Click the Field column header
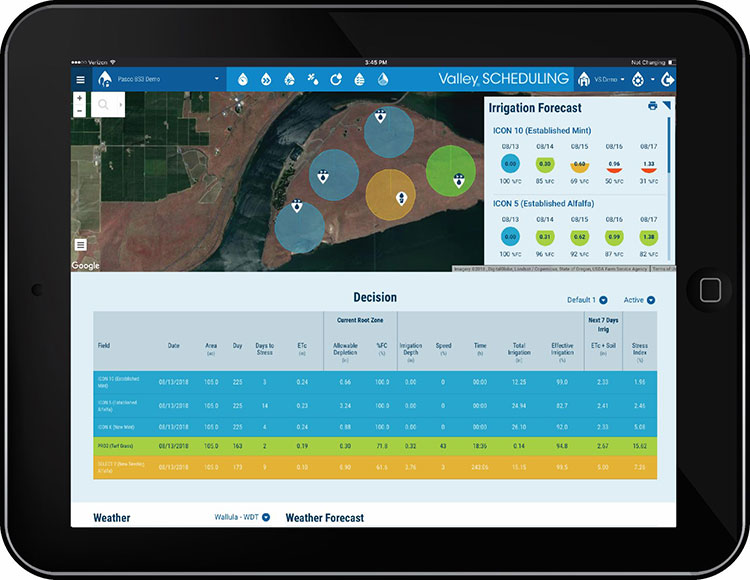 104,345
